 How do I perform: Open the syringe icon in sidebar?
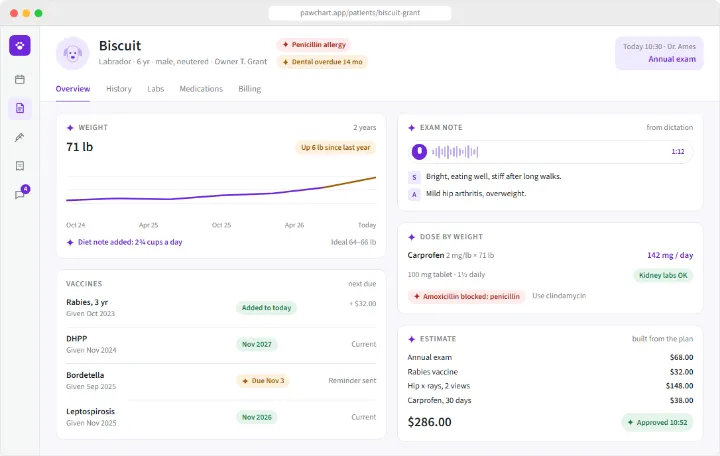tap(20, 137)
